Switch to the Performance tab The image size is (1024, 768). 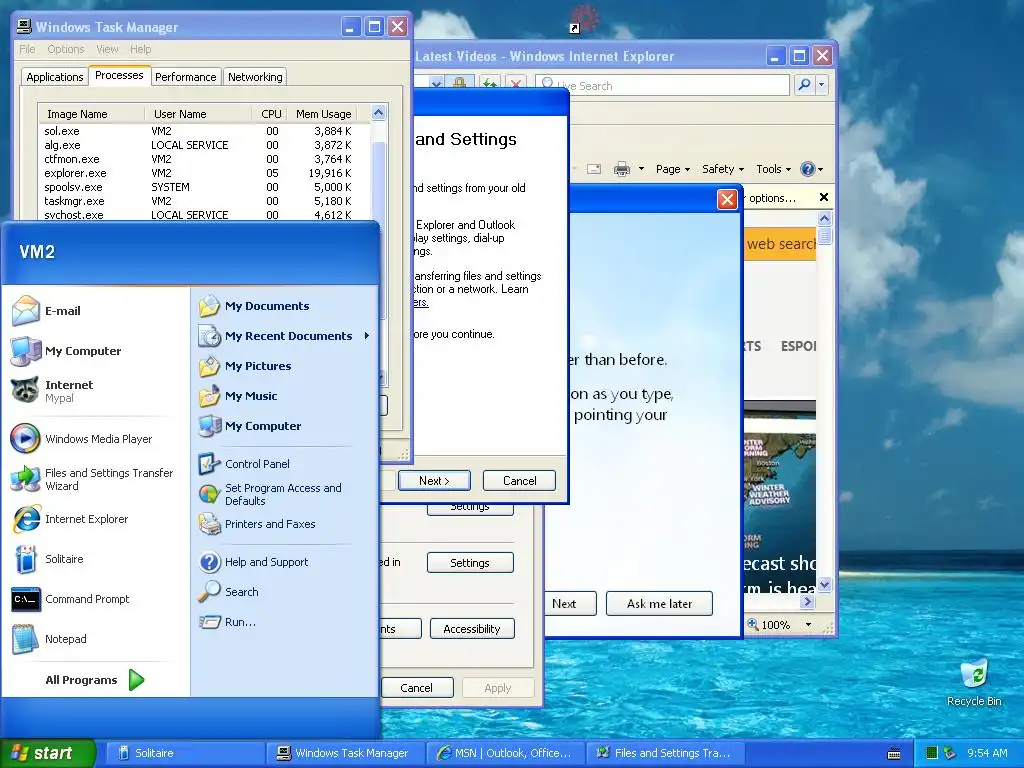(185, 76)
